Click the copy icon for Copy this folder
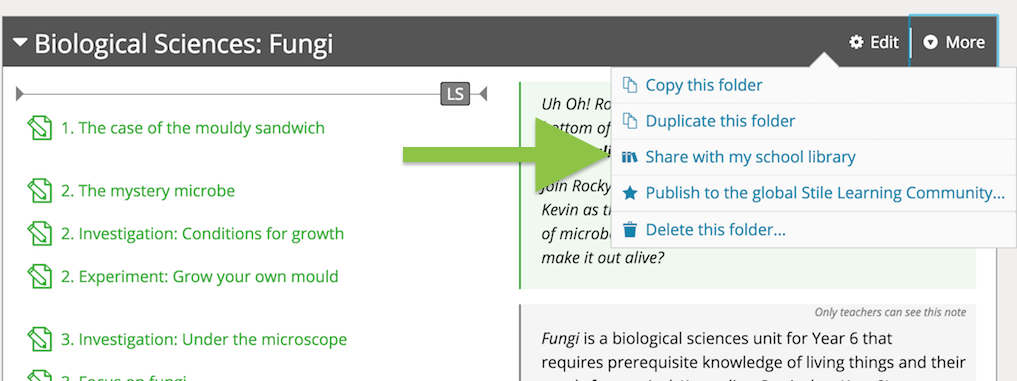1017x381 pixels. 630,85
